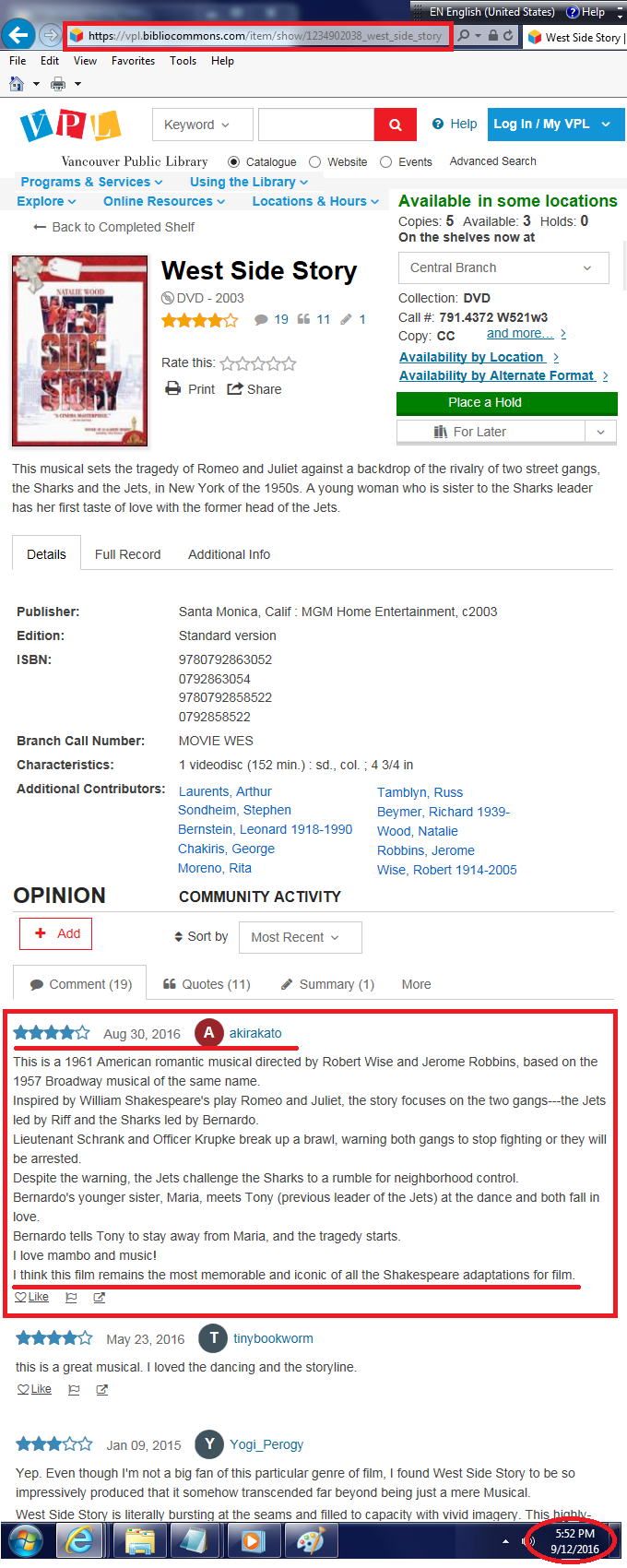This screenshot has height=1568, width=627.
Task: Click the Place a Hold button
Action: 506,403
